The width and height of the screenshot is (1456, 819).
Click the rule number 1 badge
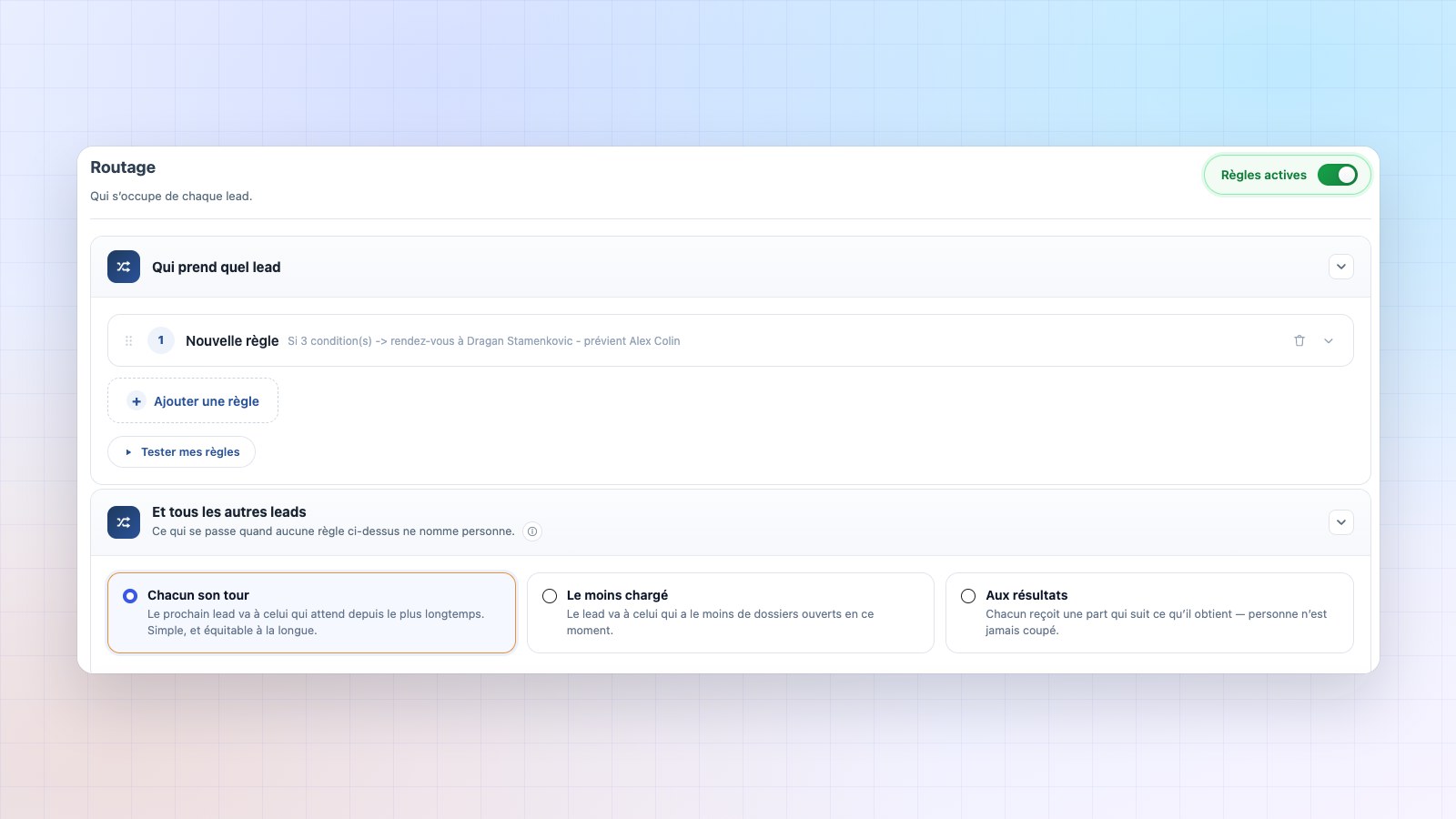[161, 340]
